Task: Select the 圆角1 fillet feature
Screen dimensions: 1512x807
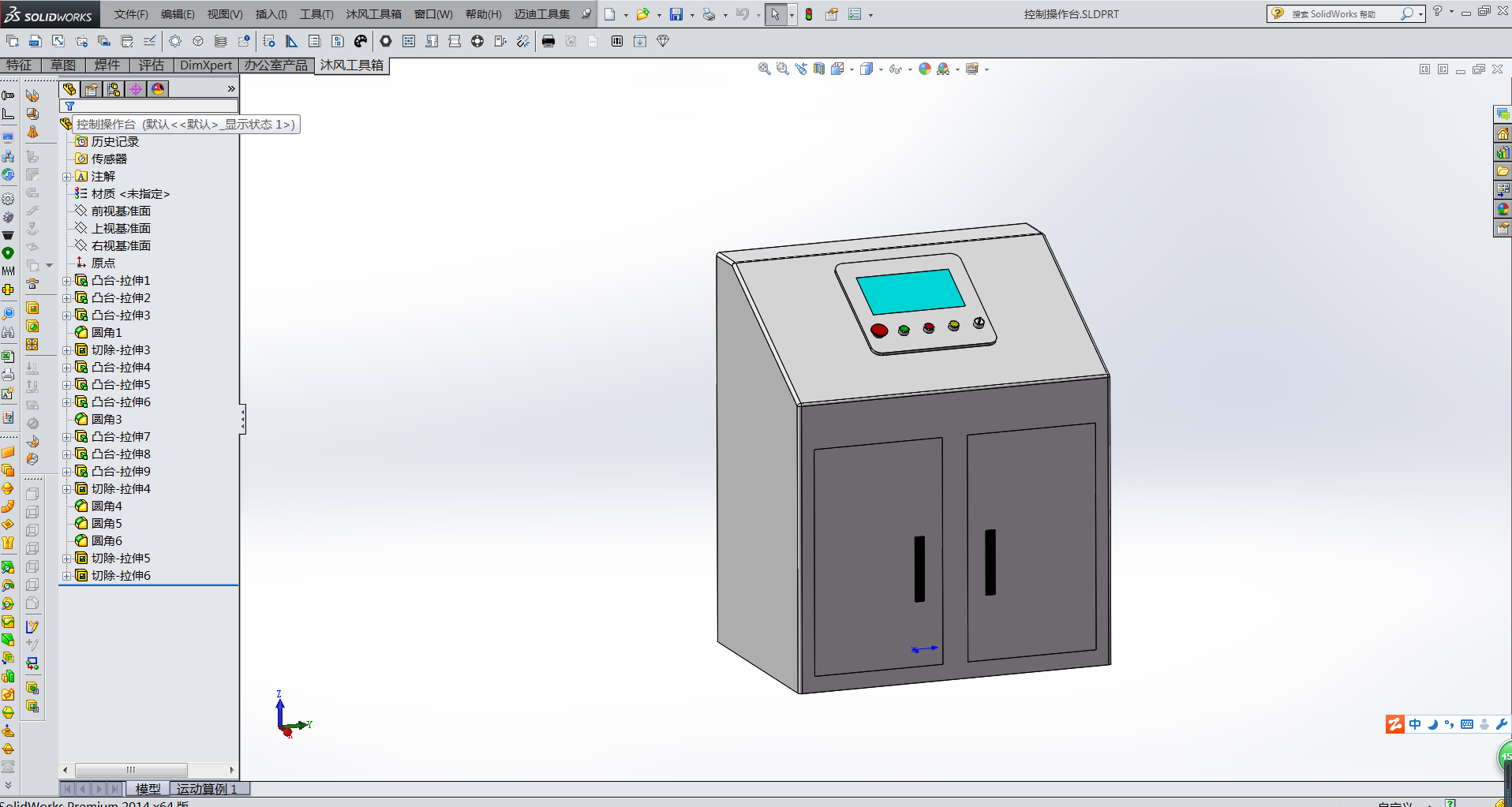Action: click(x=107, y=333)
